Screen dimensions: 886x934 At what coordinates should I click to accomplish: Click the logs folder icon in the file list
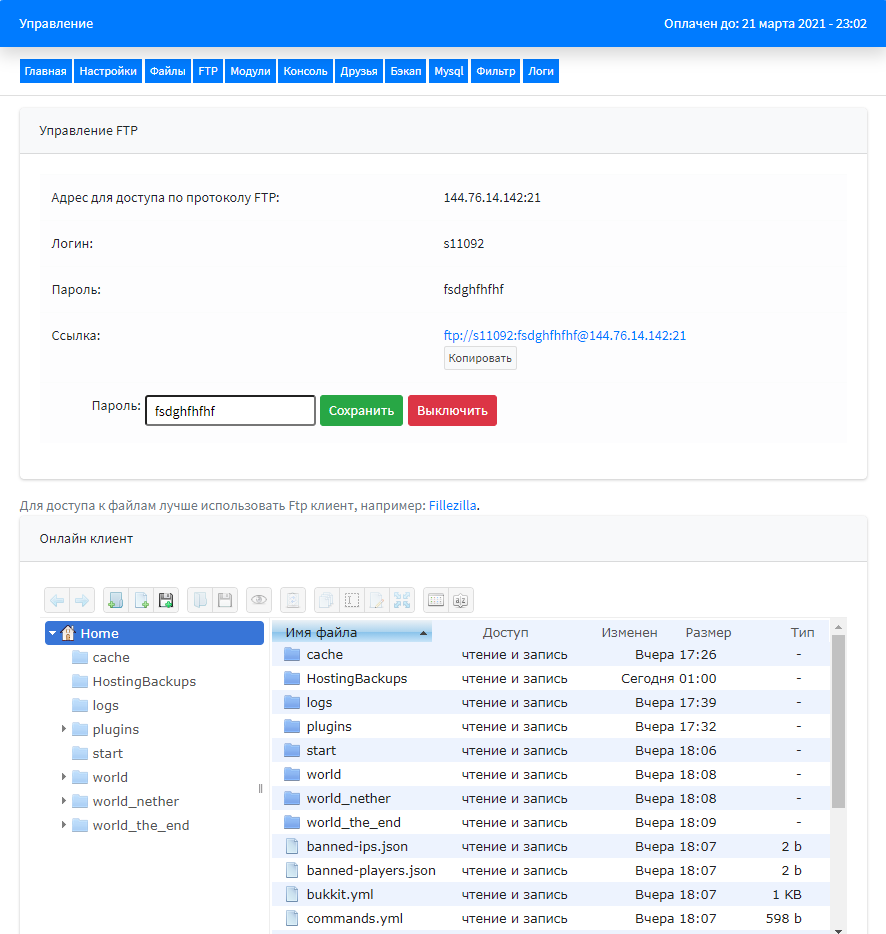click(x=292, y=702)
